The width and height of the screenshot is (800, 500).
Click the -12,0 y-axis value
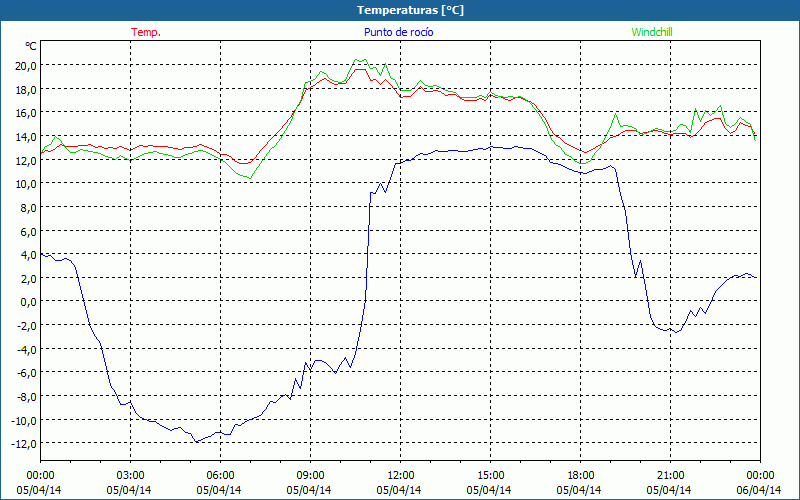click(24, 444)
